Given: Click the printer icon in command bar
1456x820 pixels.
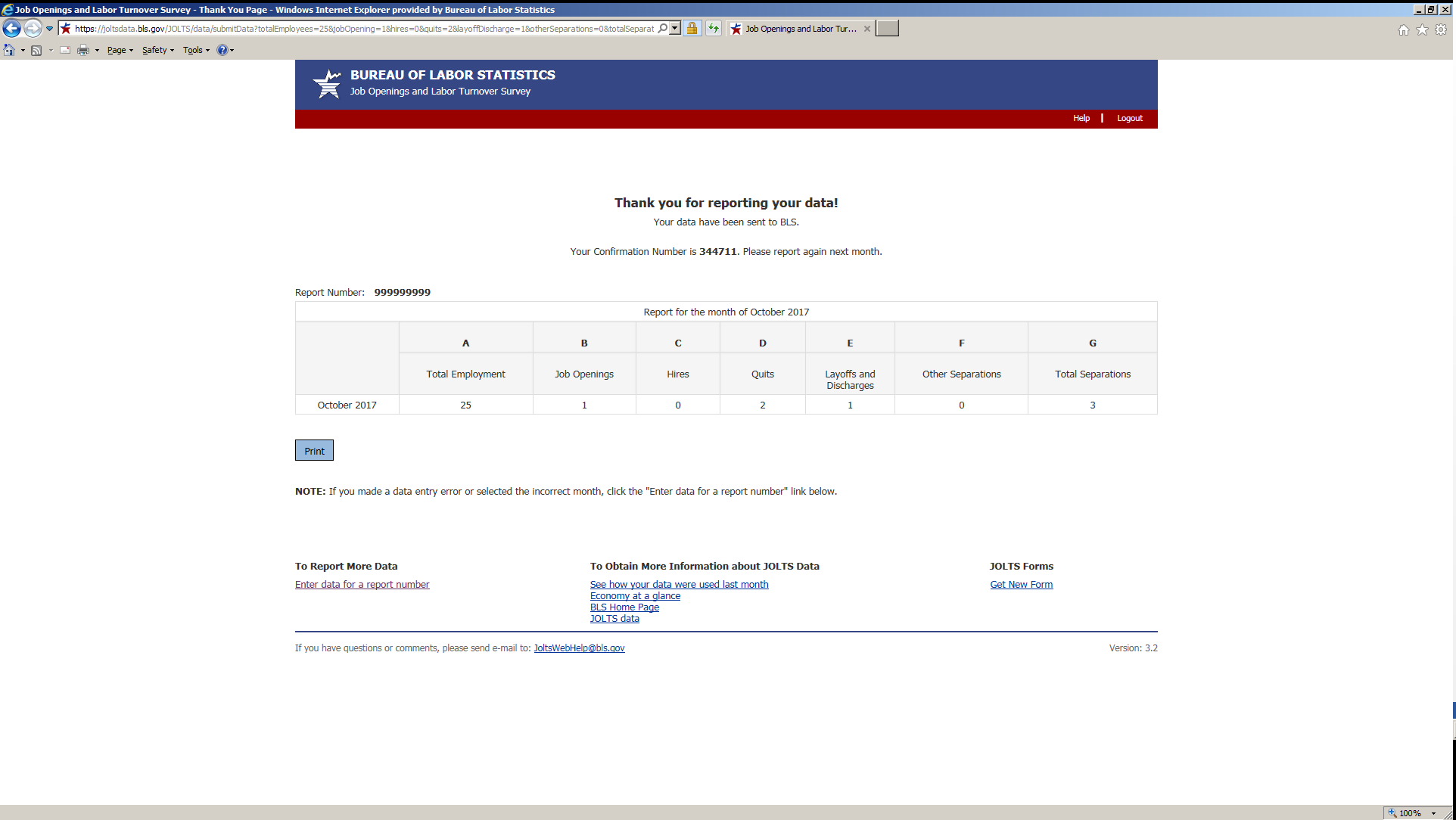Looking at the screenshot, I should click(x=83, y=50).
